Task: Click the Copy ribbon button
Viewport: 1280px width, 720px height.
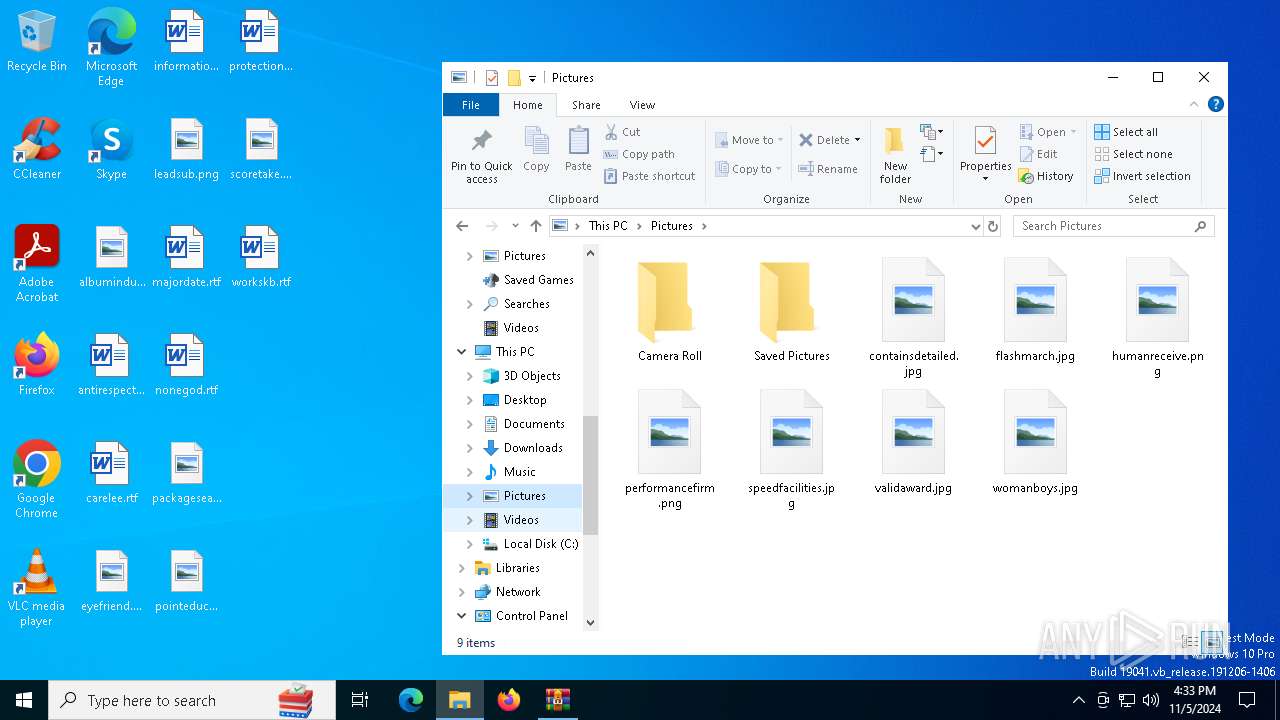Action: point(536,150)
